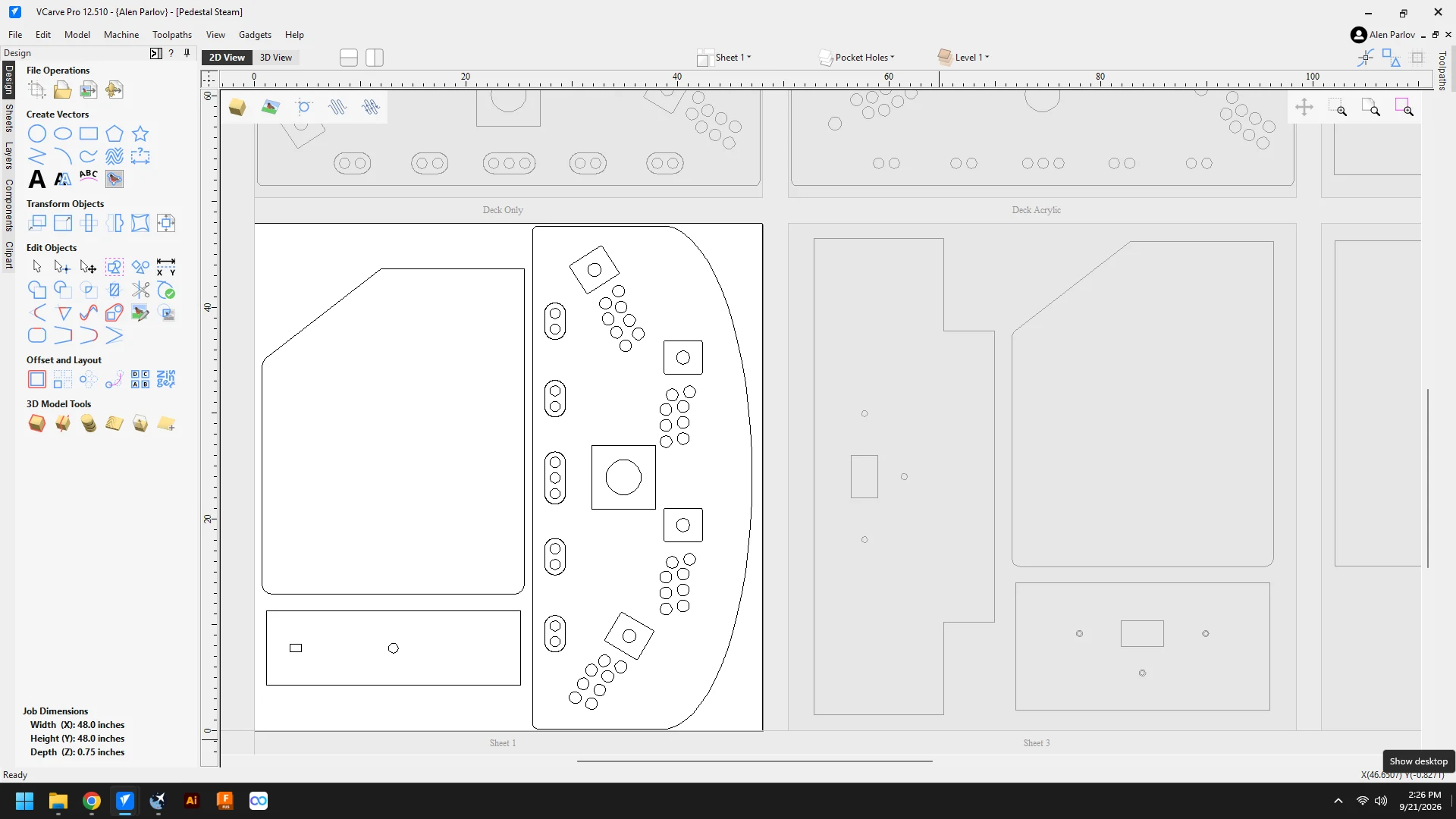Toggle horizontal split view layout
Viewport: 1456px width, 819px height.
pyautogui.click(x=349, y=58)
